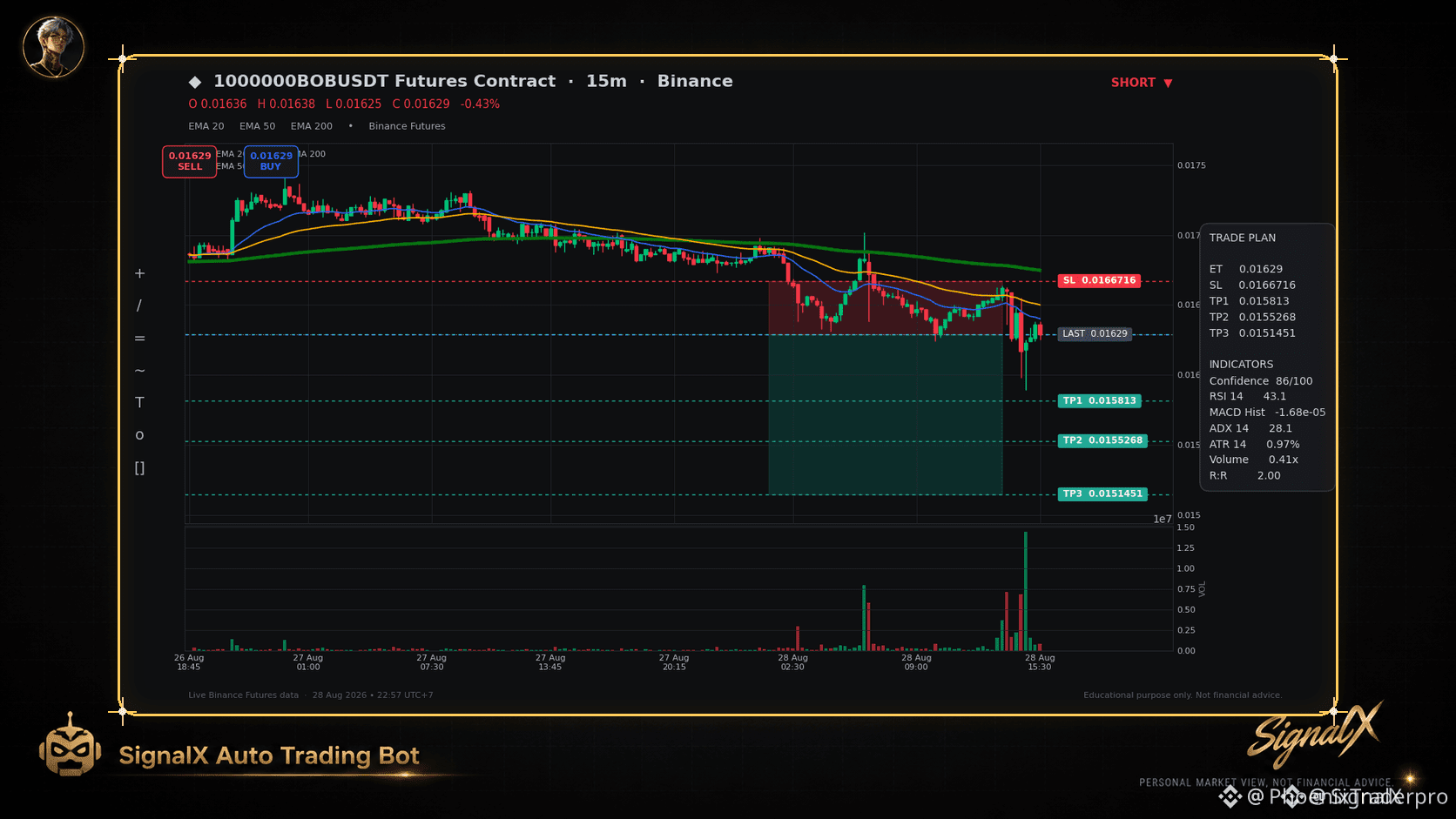The height and width of the screenshot is (819, 1456).
Task: Click the SL 0.0166716 row in Trade Plan
Action: [x=1252, y=285]
